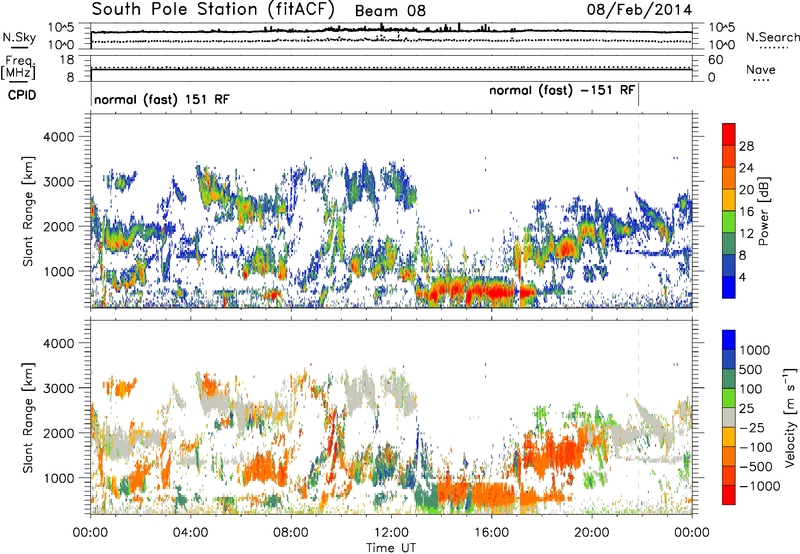Click the 'Nave' legend label

pyautogui.click(x=761, y=69)
